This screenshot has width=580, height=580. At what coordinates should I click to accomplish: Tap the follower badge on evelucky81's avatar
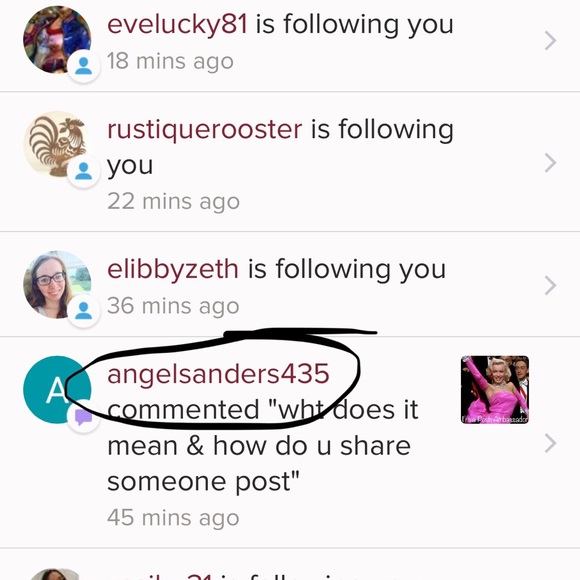[84, 66]
